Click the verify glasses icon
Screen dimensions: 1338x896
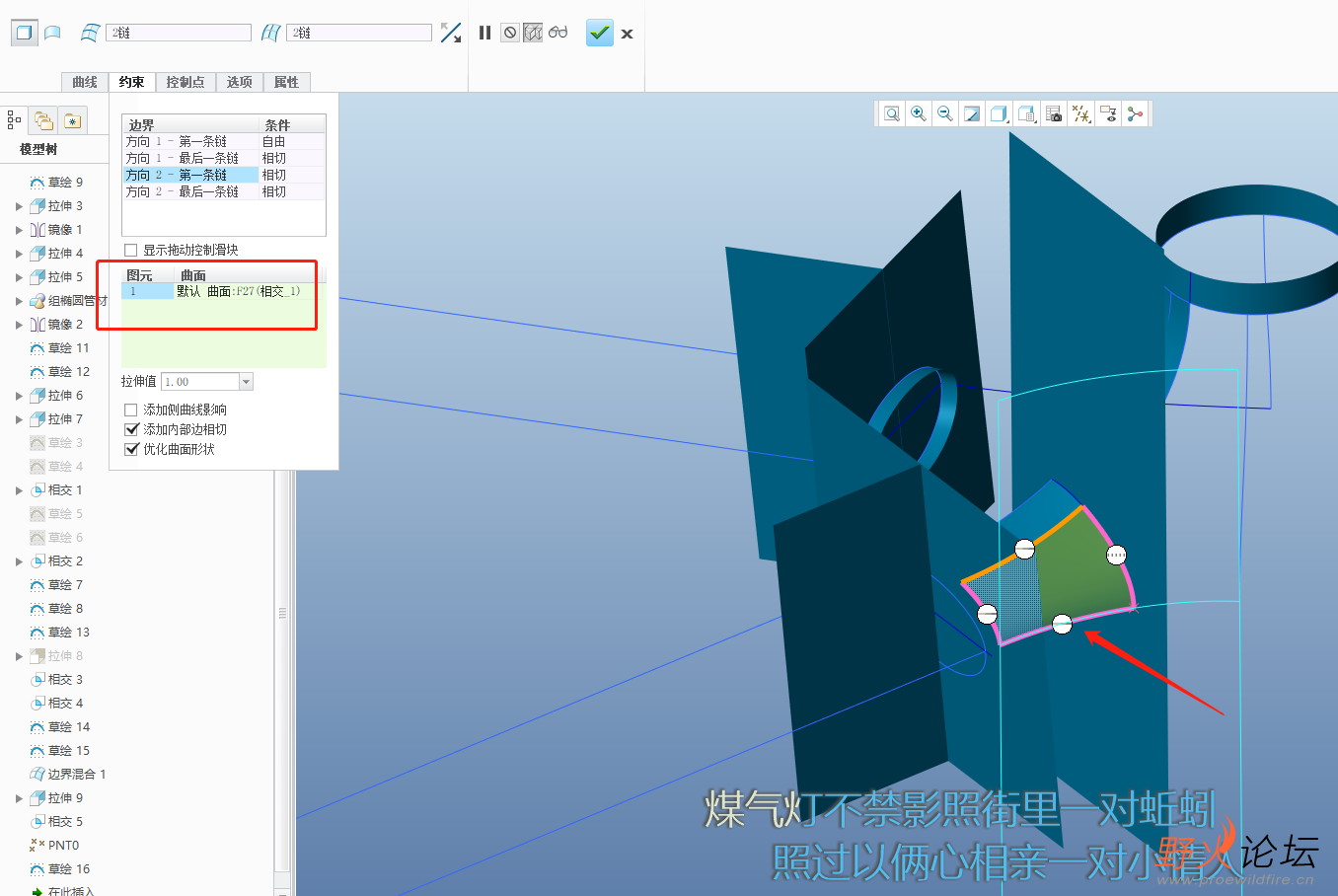point(558,33)
